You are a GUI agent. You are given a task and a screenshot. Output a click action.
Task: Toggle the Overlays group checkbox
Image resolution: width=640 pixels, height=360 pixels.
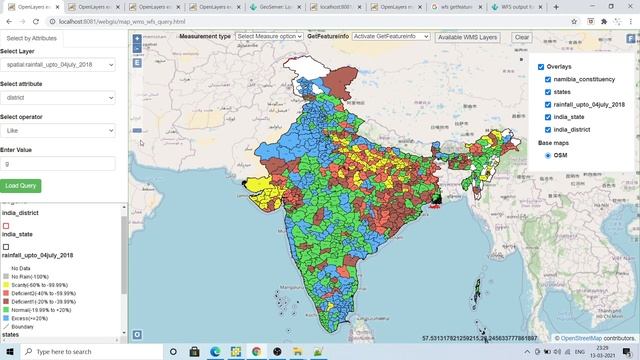541,67
